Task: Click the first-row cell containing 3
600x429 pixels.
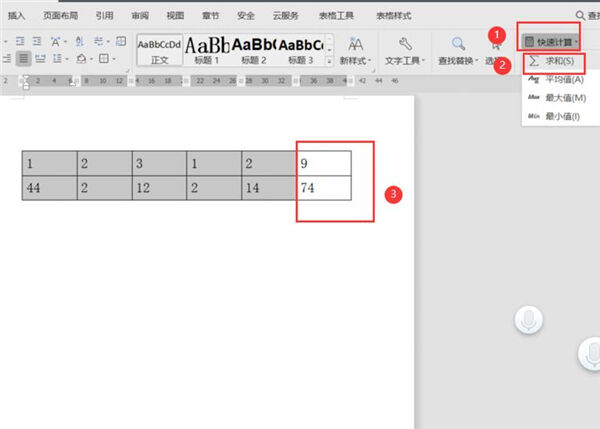Action: coord(159,163)
